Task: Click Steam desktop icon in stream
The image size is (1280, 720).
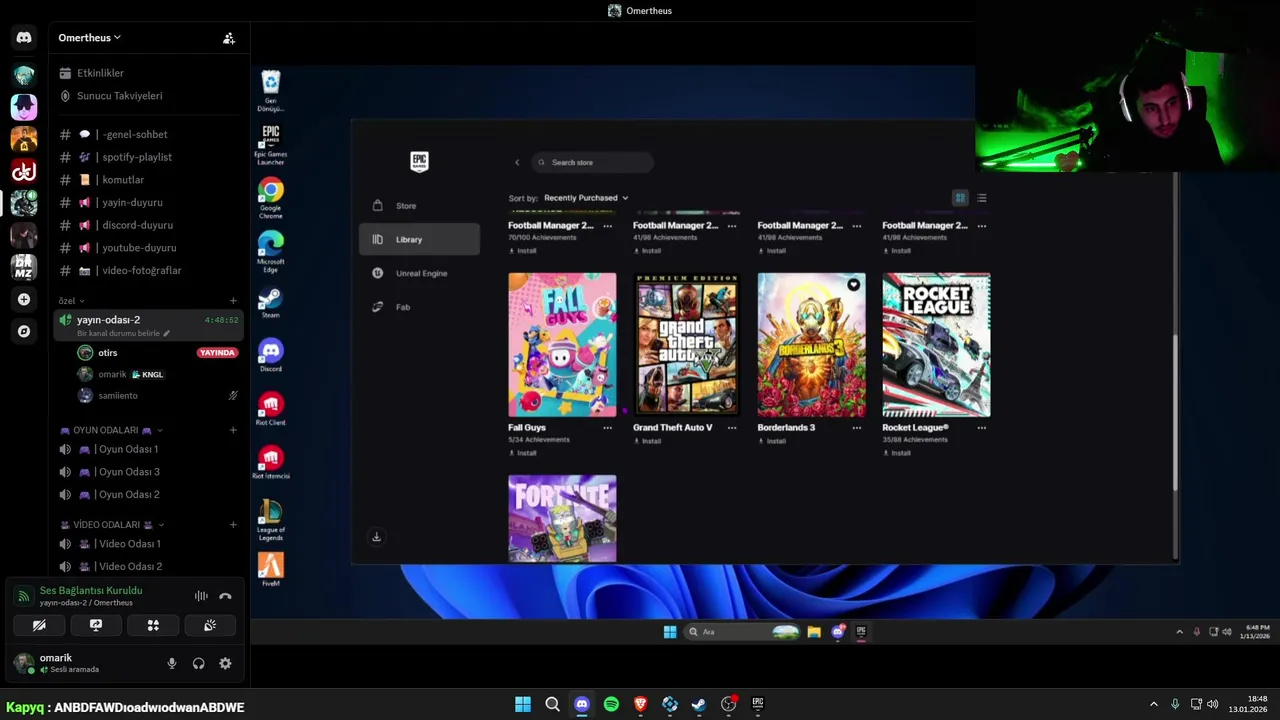Action: tap(270, 302)
